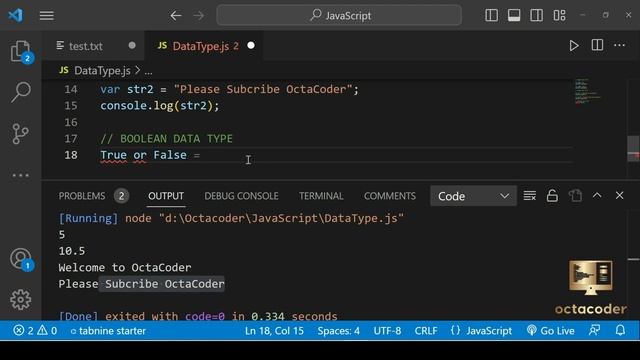This screenshot has width=640, height=360.
Task: Open the Manage gear settings
Action: click(x=20, y=300)
